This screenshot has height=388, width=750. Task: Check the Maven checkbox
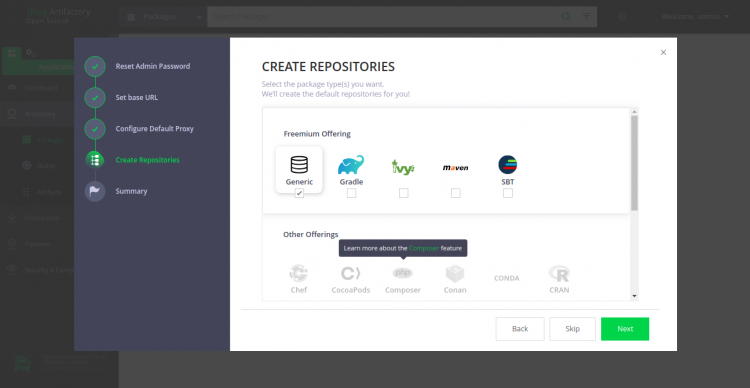click(x=456, y=193)
